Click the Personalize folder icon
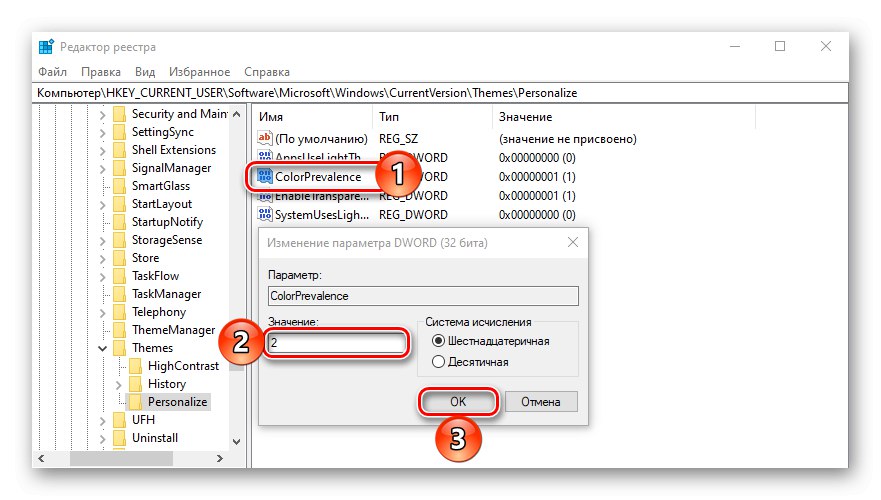Screen dimensions: 881x500 pyautogui.click(x=135, y=402)
